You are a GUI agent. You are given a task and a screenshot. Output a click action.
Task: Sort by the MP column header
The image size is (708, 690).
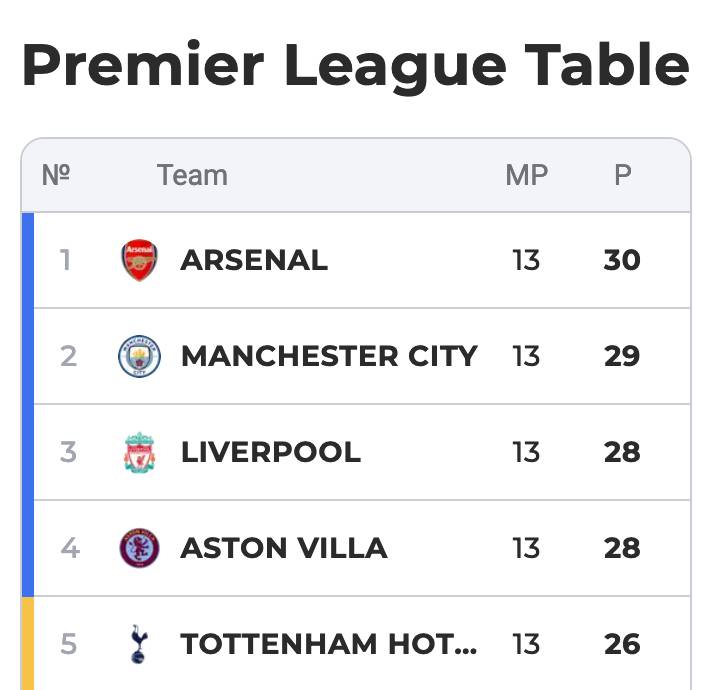[526, 175]
